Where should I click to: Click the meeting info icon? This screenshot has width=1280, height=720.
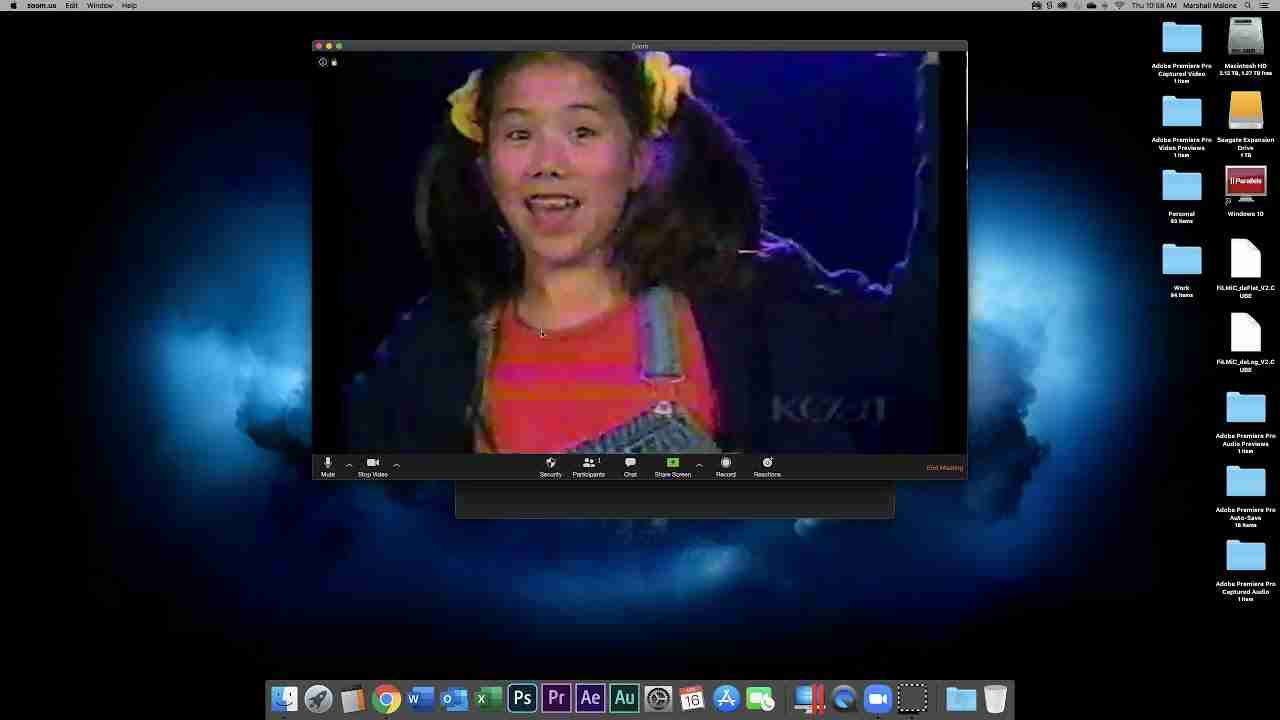(x=322, y=62)
